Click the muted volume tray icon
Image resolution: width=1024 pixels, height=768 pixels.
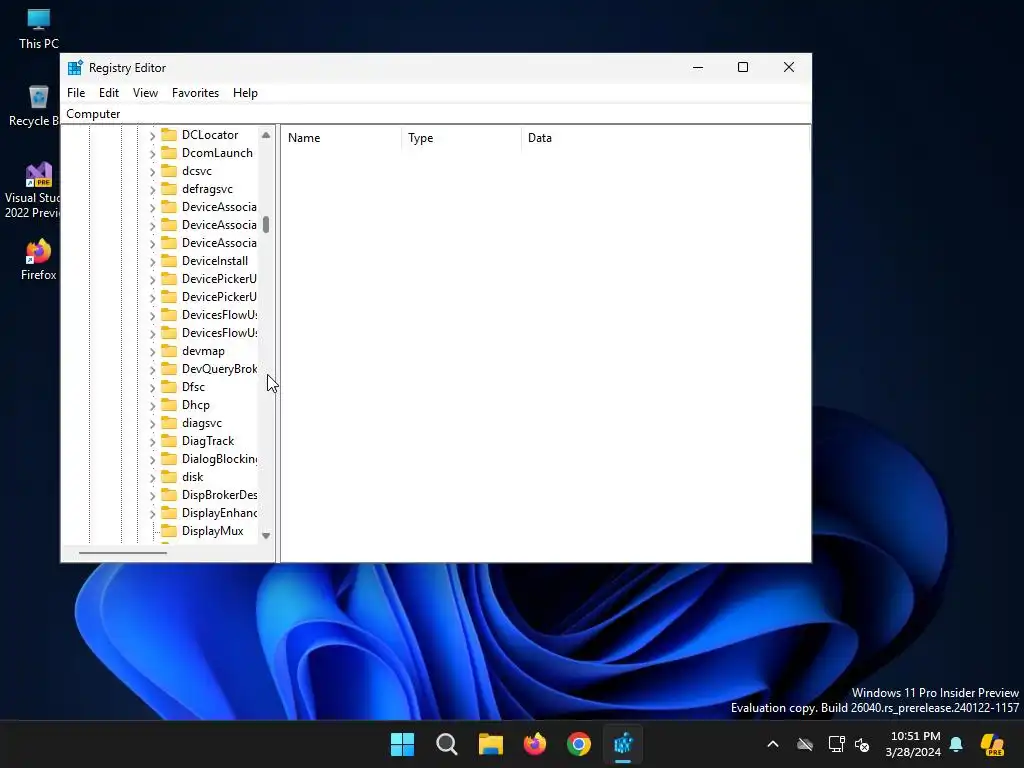coord(862,744)
